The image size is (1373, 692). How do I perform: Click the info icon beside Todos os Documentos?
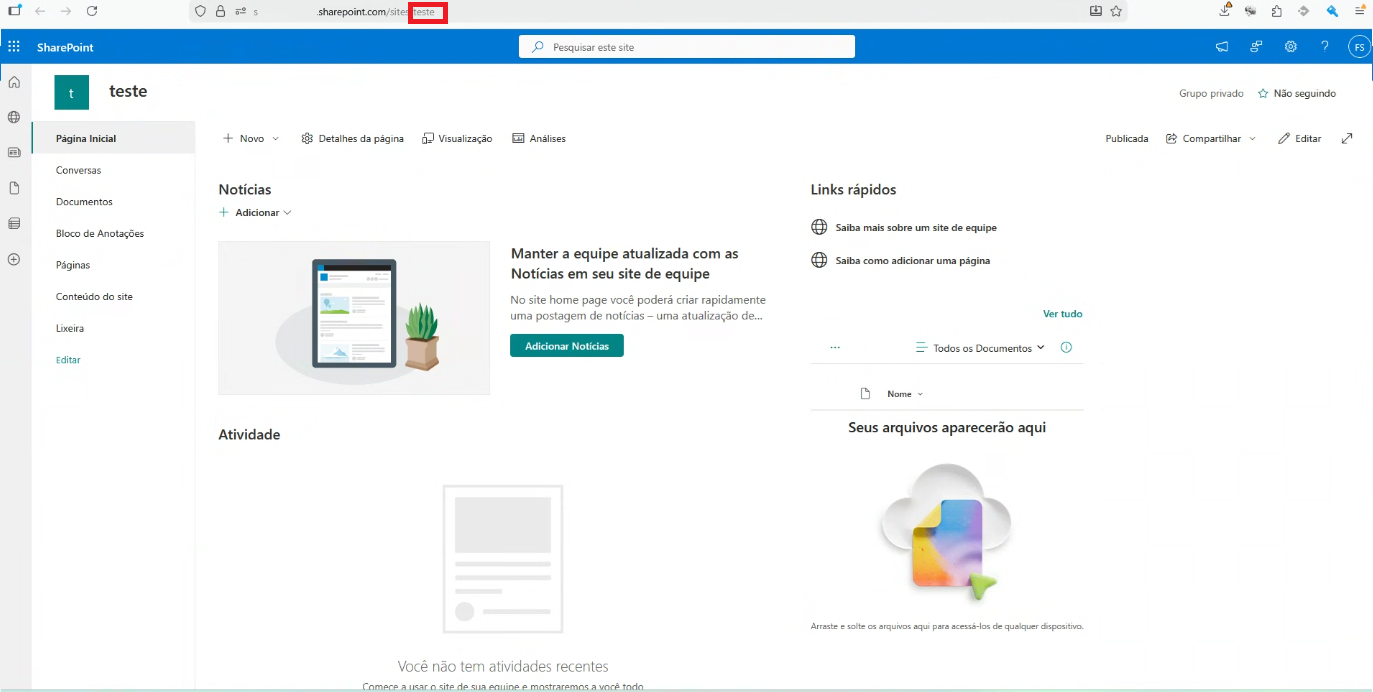coord(1066,348)
